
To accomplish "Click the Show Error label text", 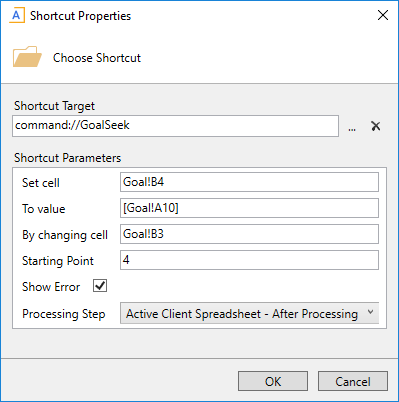I will (x=51, y=287).
